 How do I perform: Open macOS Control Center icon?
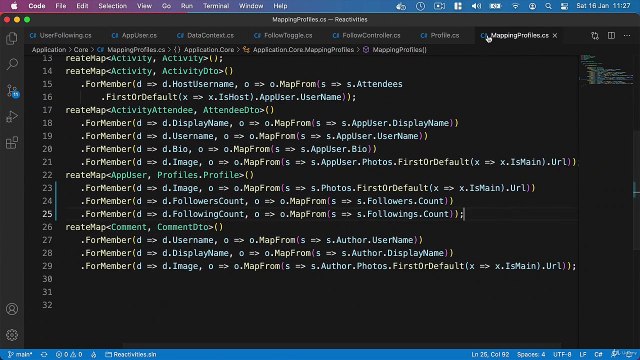coord(564,6)
